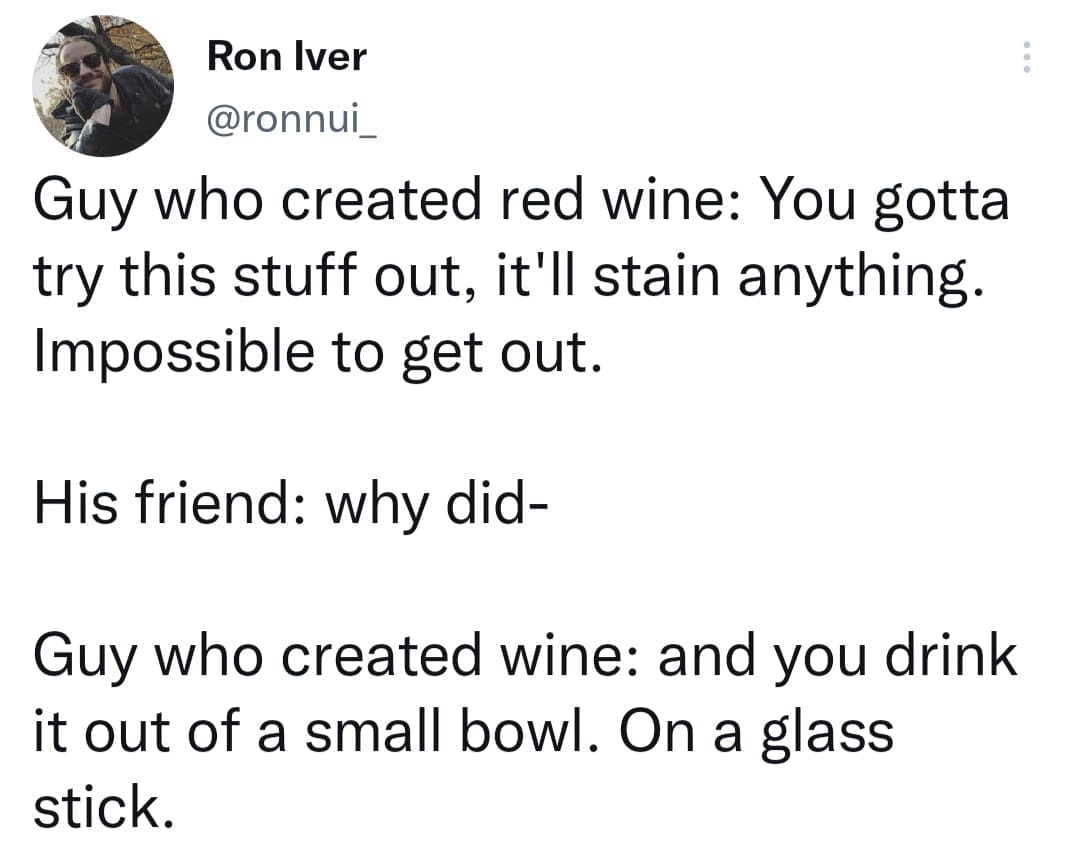Click the sunglasses in the profile photo
The height and width of the screenshot is (852, 1080).
(82, 62)
